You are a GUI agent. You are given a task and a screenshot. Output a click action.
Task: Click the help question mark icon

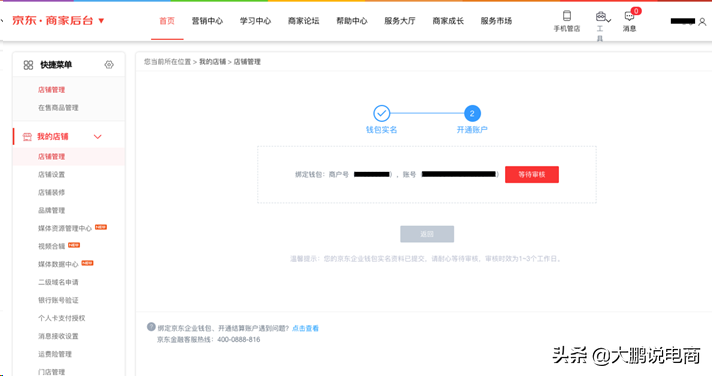coord(151,327)
